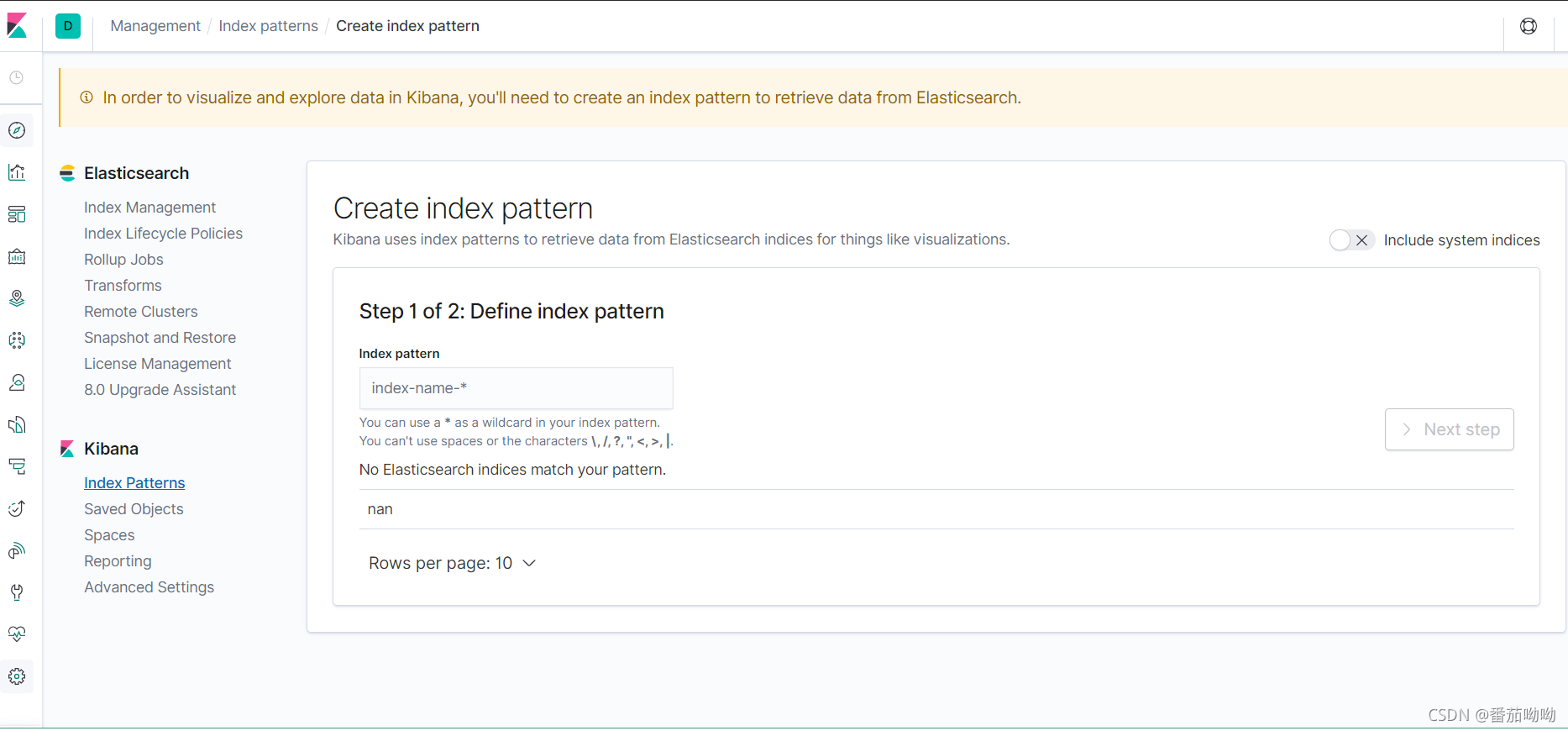The width and height of the screenshot is (1568, 731).
Task: Open Discover compass icon in sidebar
Action: coord(17,130)
